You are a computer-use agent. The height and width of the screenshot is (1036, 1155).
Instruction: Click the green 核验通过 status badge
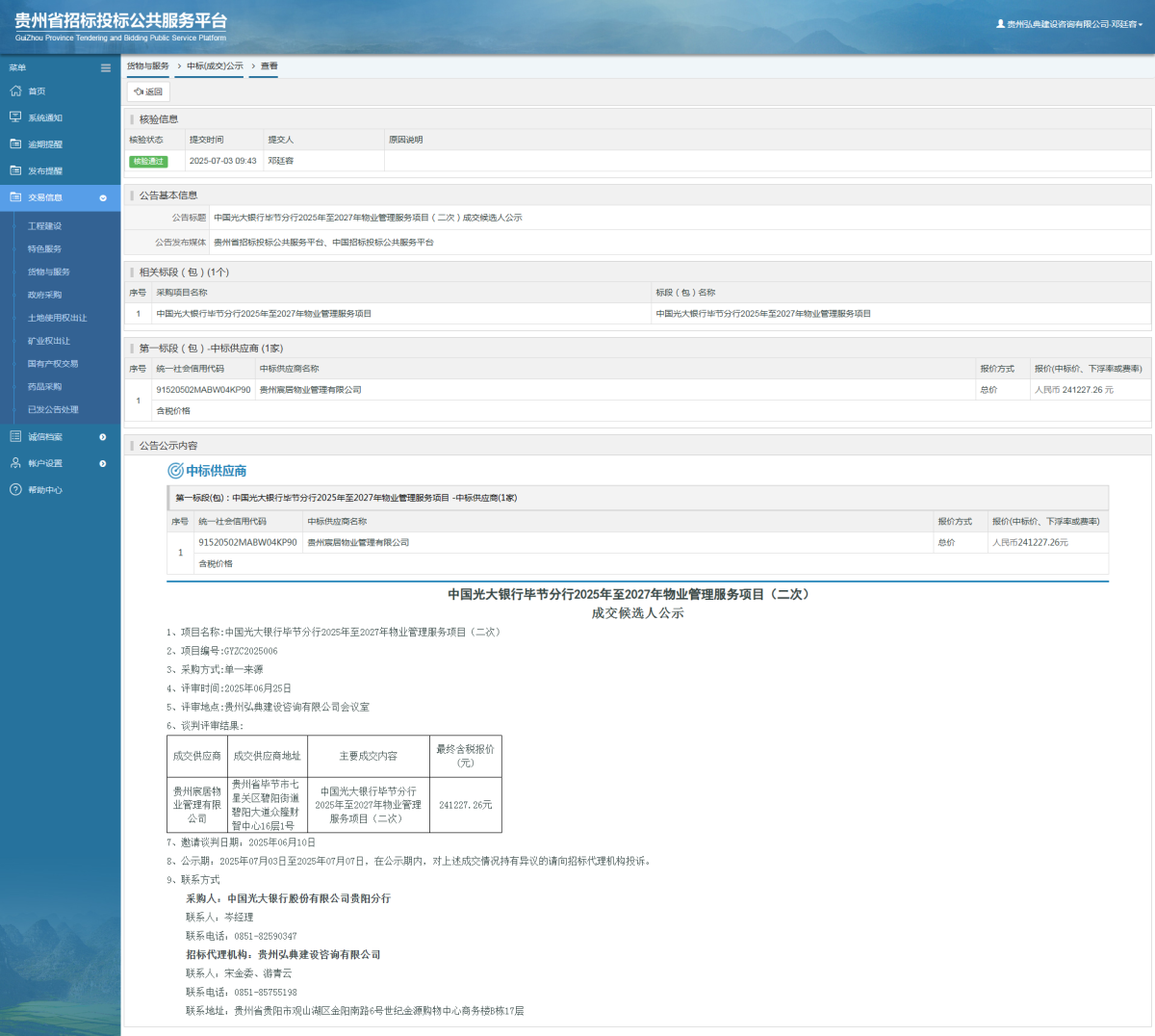pyautogui.click(x=148, y=162)
